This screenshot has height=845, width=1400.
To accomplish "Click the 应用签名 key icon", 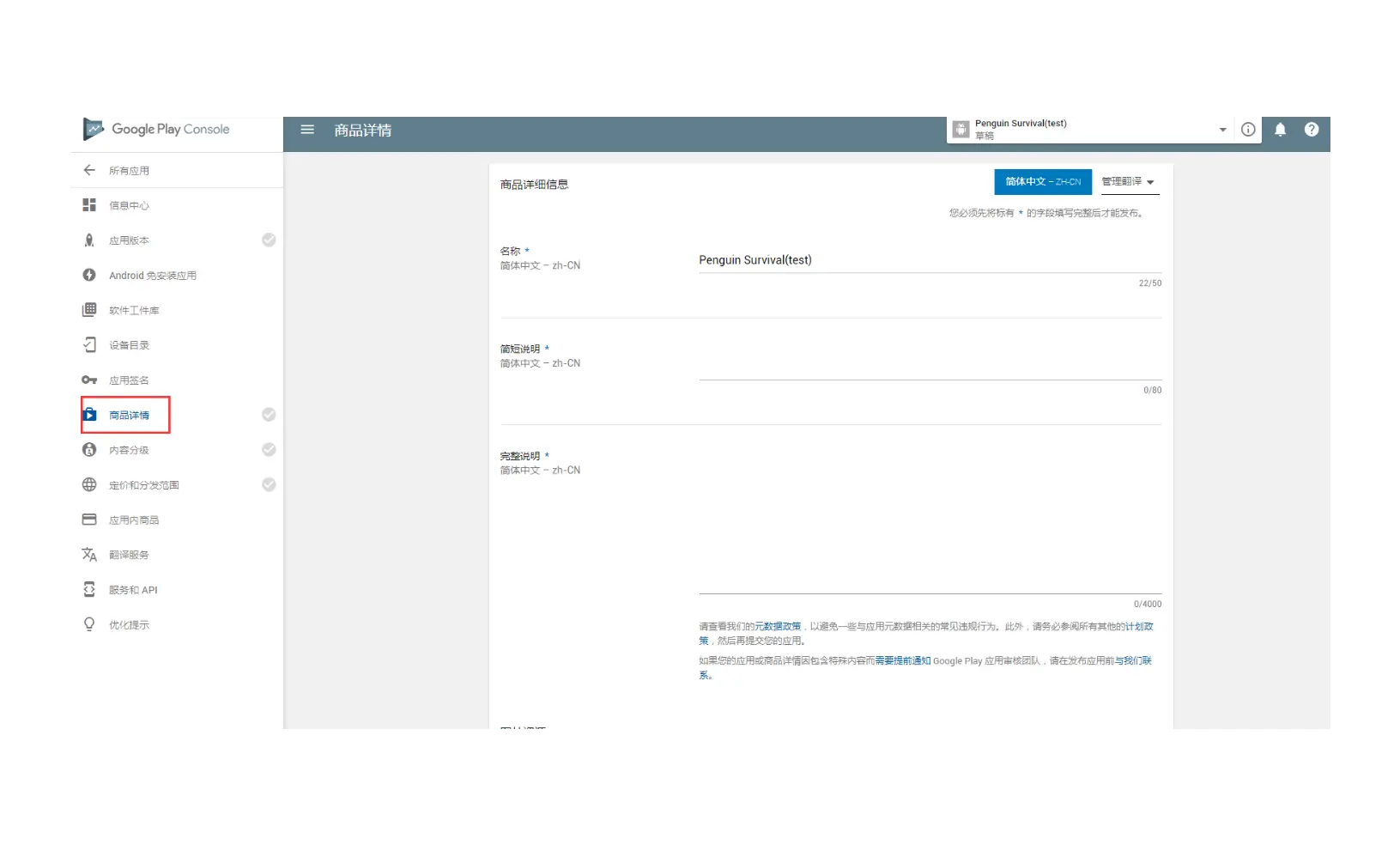I will point(89,380).
